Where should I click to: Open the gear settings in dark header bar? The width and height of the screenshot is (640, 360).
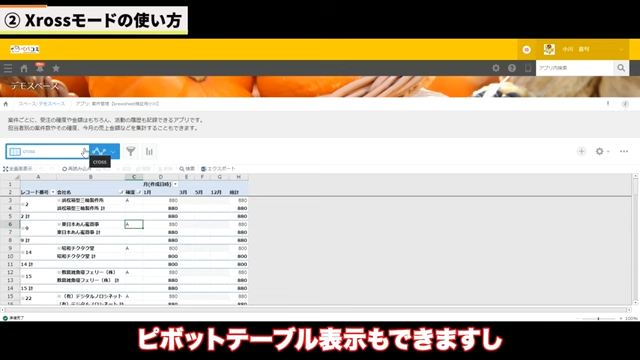tap(496, 68)
